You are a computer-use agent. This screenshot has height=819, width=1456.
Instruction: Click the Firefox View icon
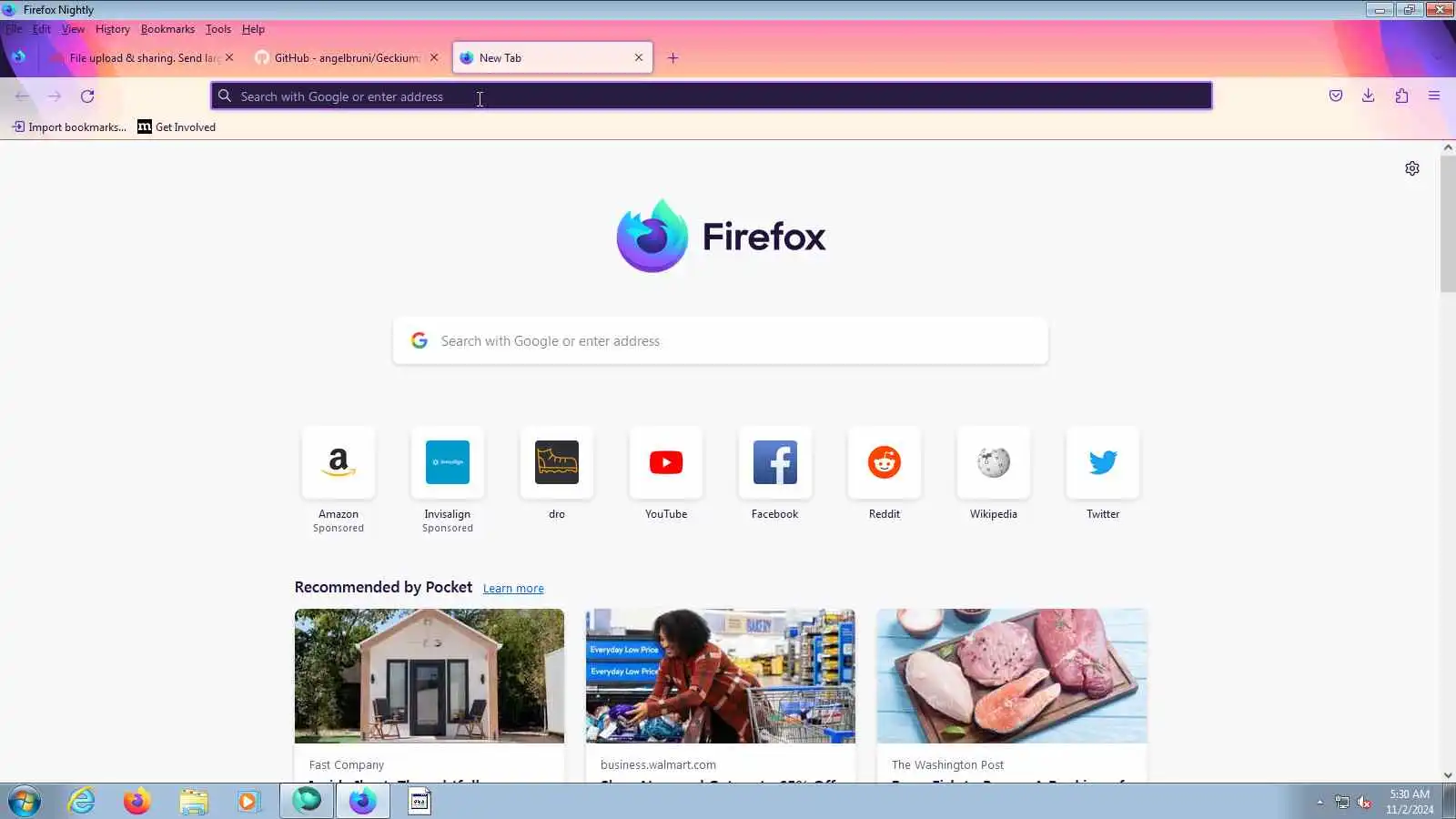point(19,56)
